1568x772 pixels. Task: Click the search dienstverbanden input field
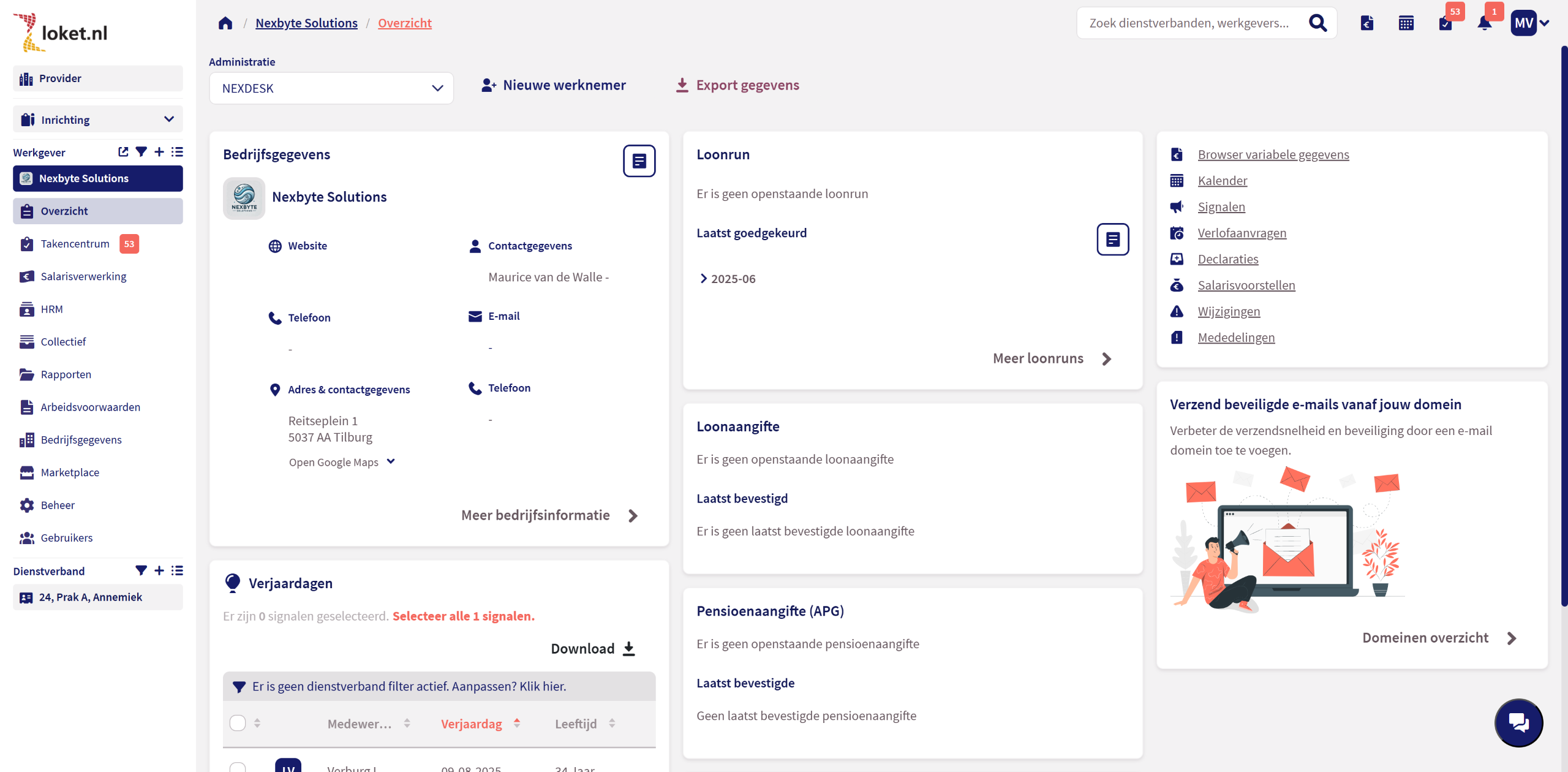click(1188, 23)
